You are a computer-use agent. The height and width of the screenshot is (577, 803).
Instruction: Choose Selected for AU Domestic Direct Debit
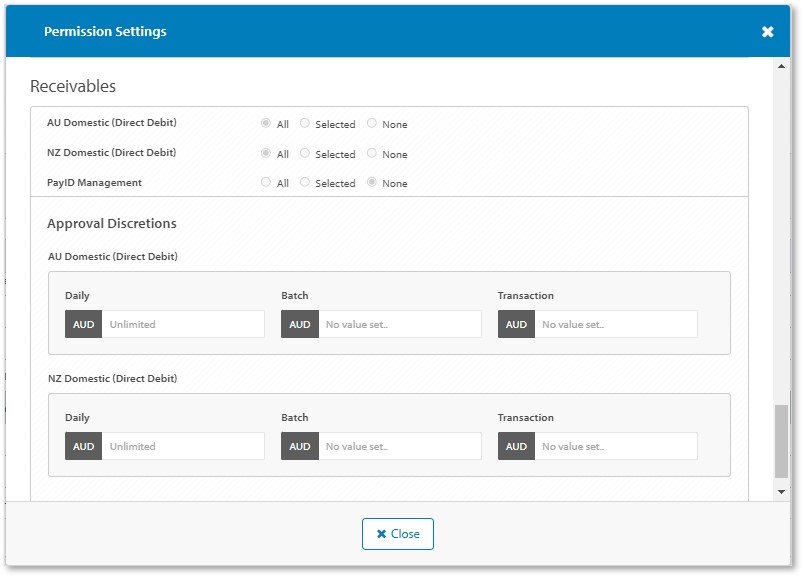(x=305, y=124)
